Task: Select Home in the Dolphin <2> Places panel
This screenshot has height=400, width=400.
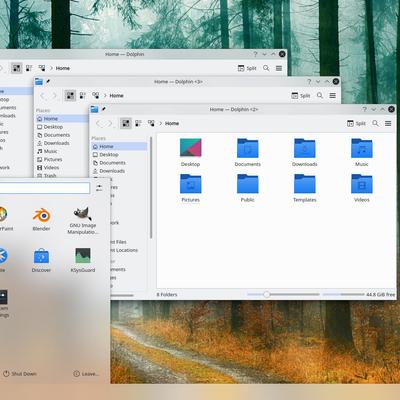Action: 119,146
